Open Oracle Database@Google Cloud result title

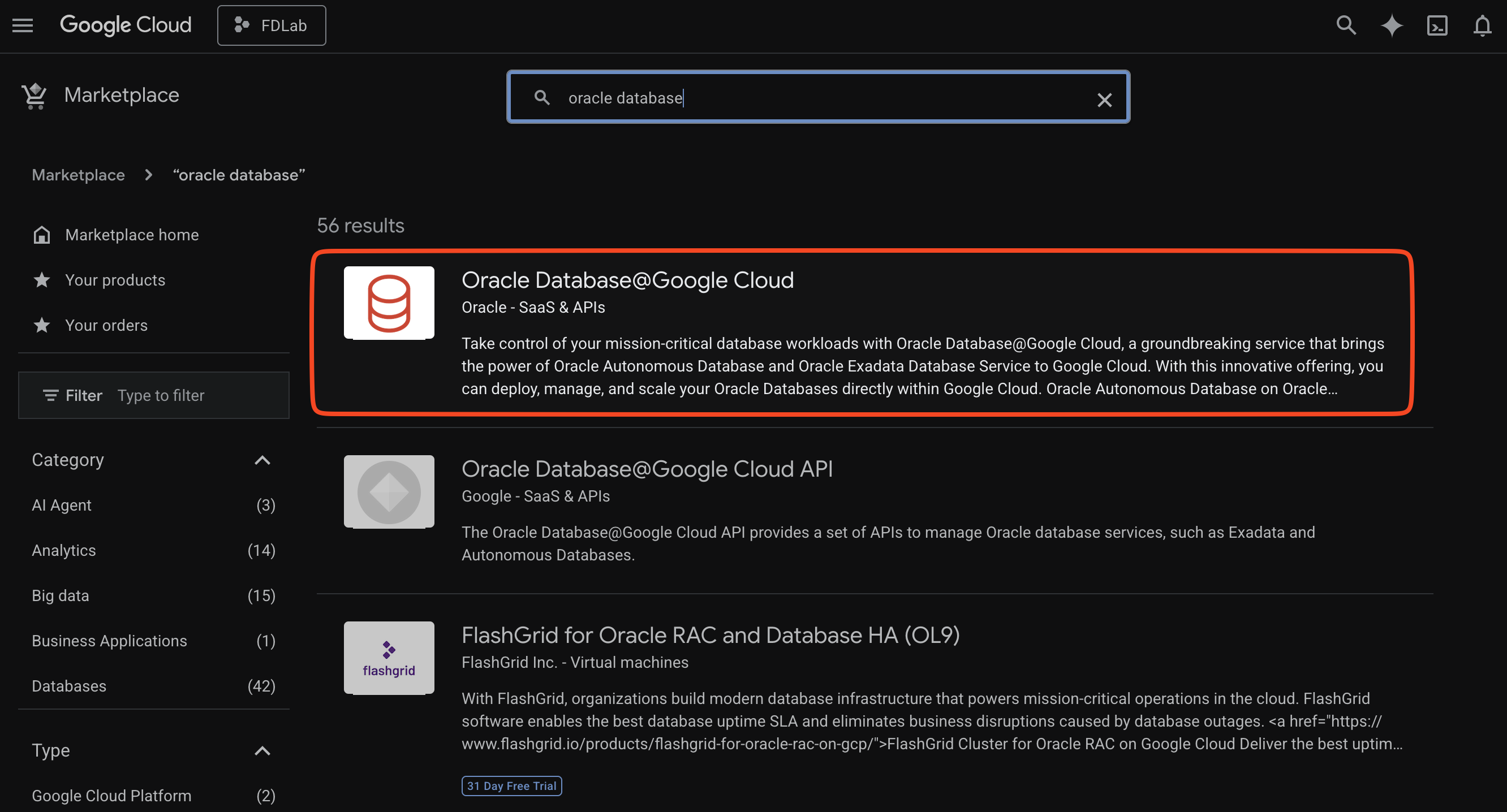[x=627, y=280]
